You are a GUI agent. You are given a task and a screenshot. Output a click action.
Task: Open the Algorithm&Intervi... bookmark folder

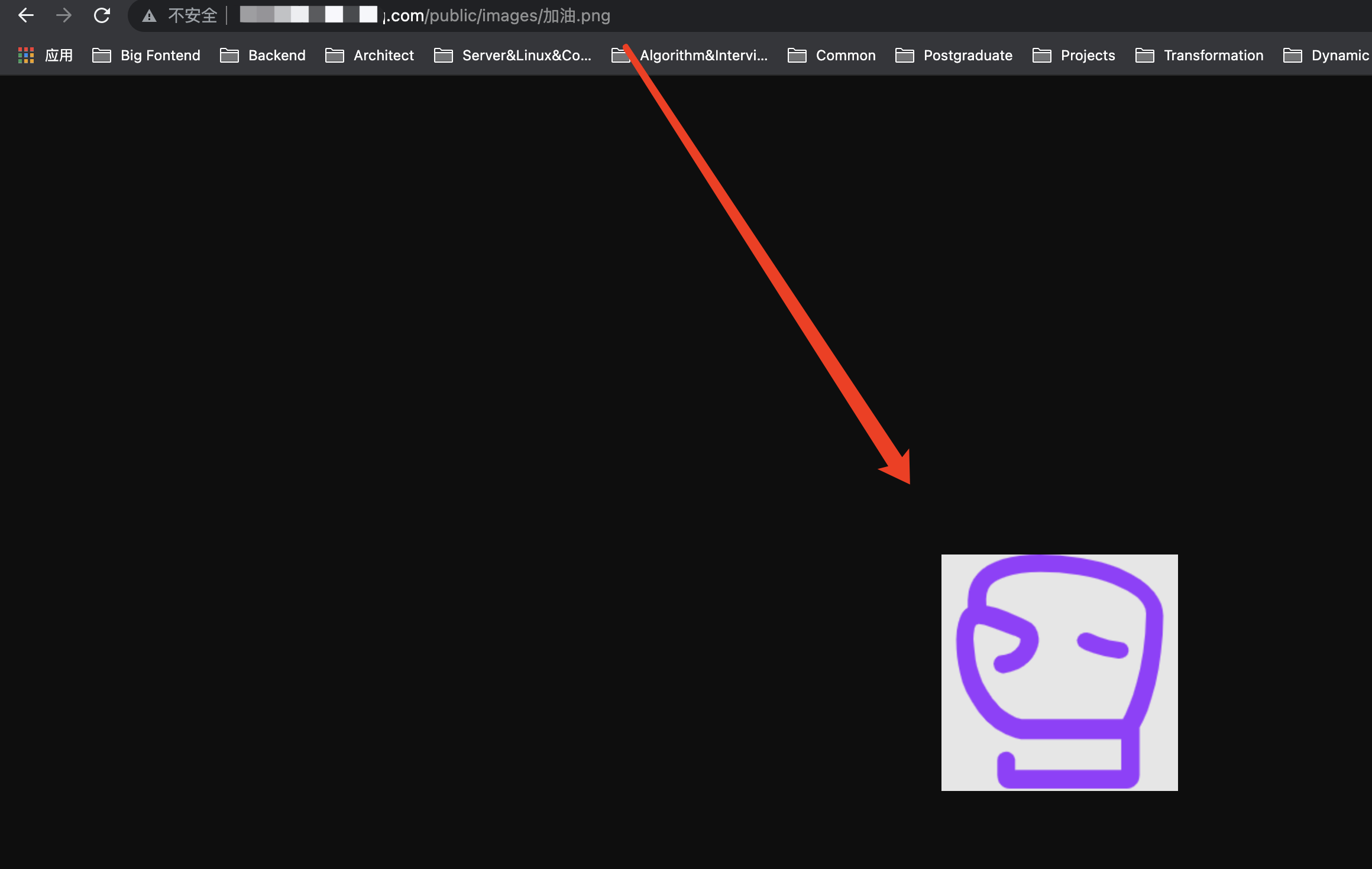pos(690,56)
